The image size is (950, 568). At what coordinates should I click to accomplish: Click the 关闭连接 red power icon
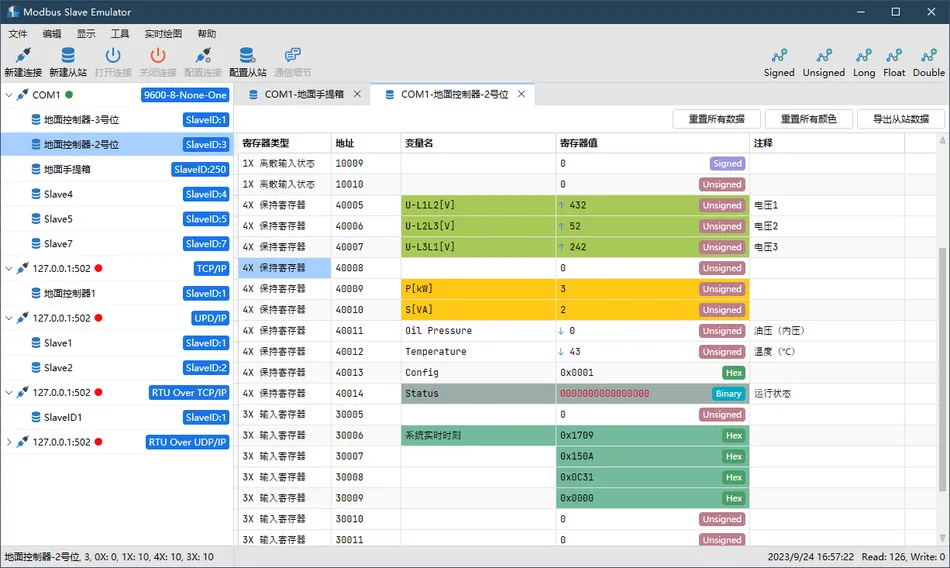(158, 56)
